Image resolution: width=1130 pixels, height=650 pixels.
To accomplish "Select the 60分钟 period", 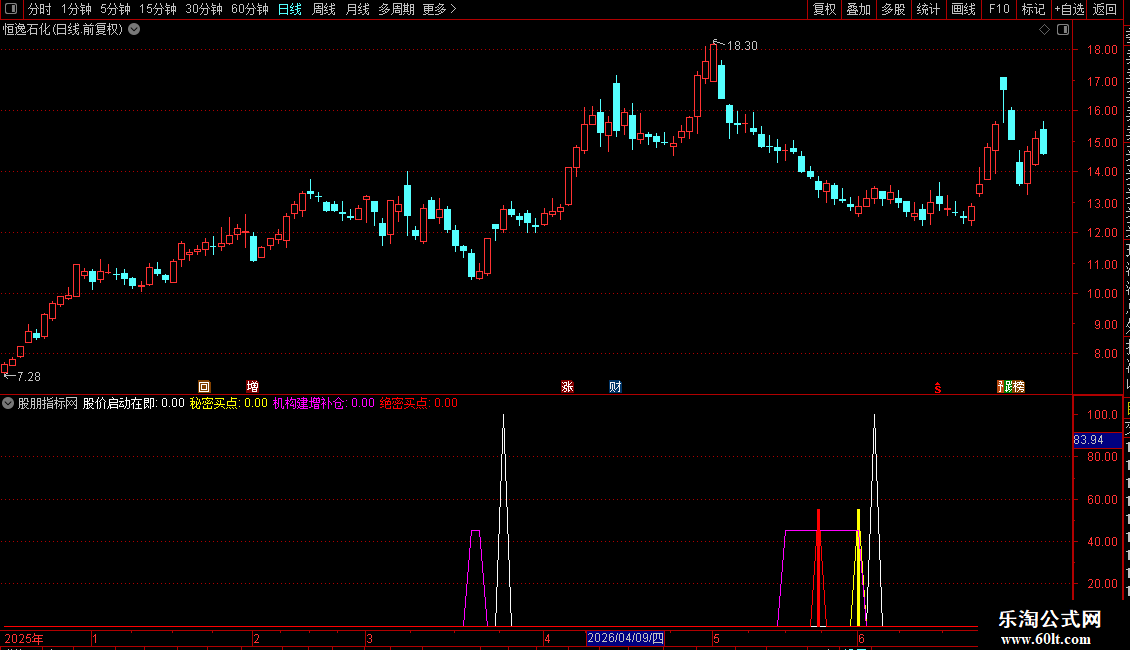I will pos(250,9).
